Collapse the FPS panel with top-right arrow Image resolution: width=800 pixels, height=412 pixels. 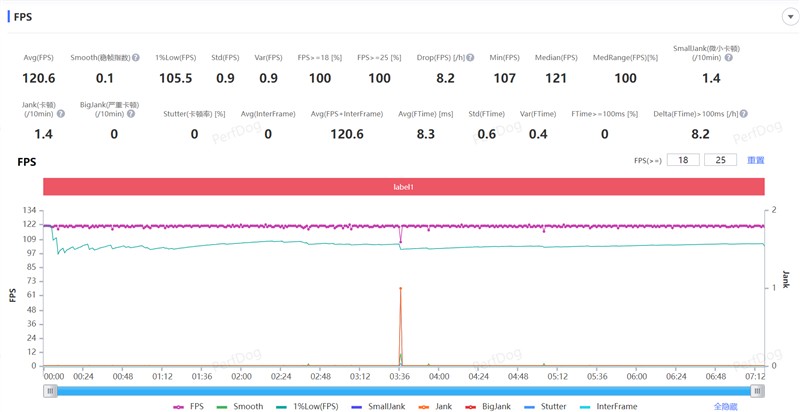[x=790, y=17]
